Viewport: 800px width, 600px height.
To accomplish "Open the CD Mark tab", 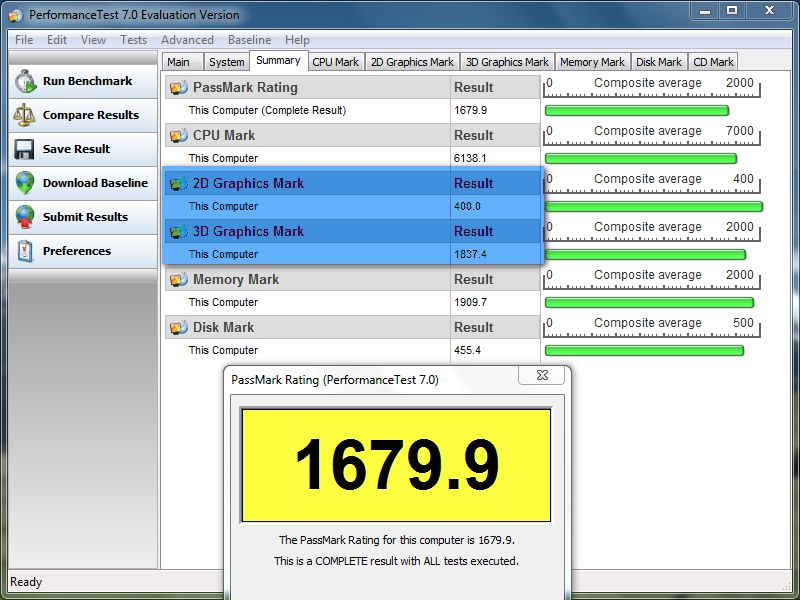I will point(713,62).
